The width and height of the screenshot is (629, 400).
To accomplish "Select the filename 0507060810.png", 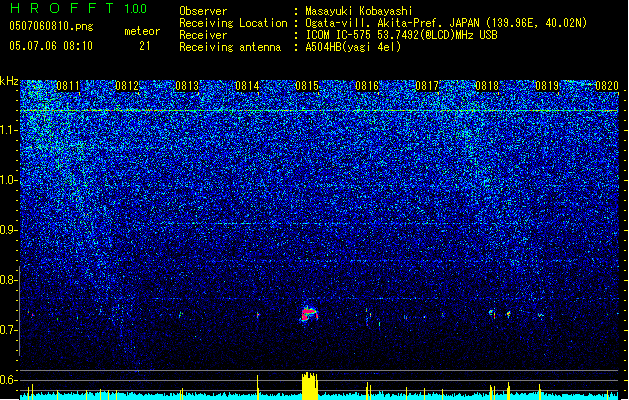I will tap(51, 26).
